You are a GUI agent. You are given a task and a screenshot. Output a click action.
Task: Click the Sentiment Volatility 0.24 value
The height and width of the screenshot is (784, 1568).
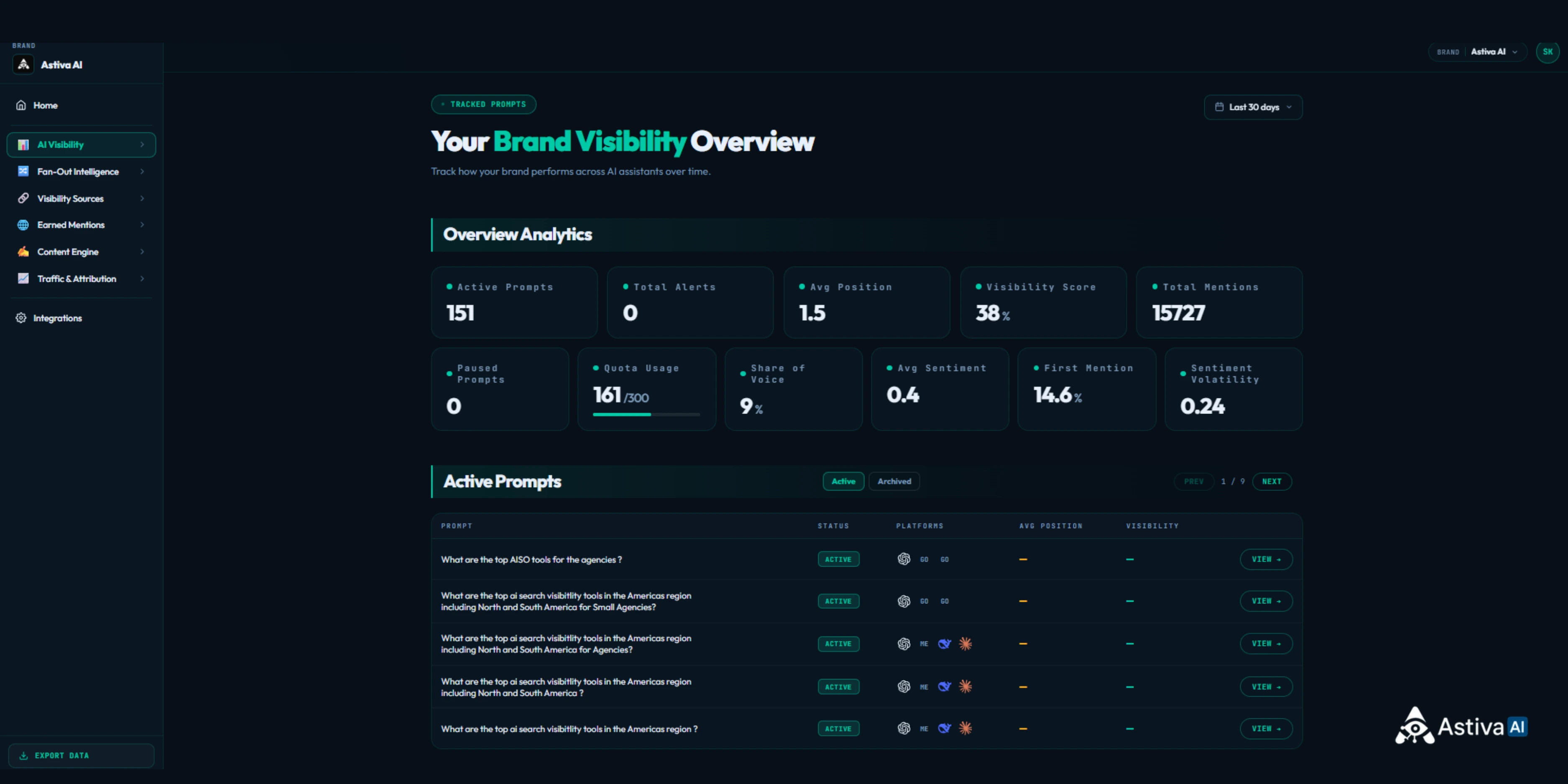tap(1202, 406)
